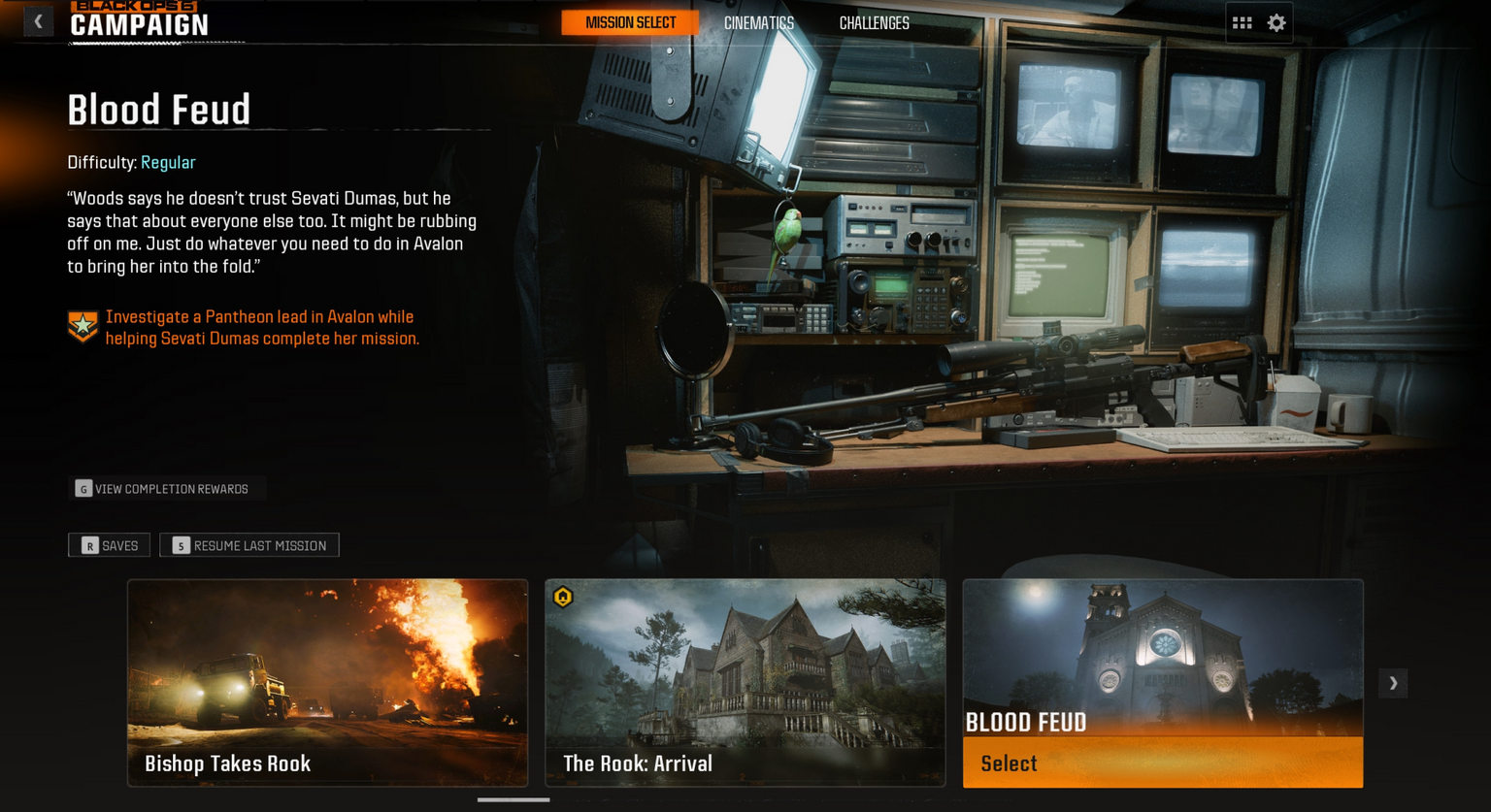Select the Blood Feud church thumbnail

(x=1162, y=655)
